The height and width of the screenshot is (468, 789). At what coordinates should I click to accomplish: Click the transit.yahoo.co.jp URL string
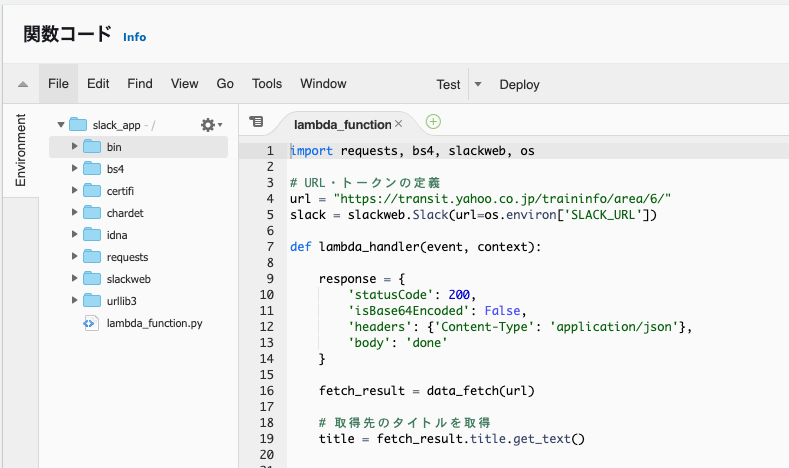(x=502, y=199)
